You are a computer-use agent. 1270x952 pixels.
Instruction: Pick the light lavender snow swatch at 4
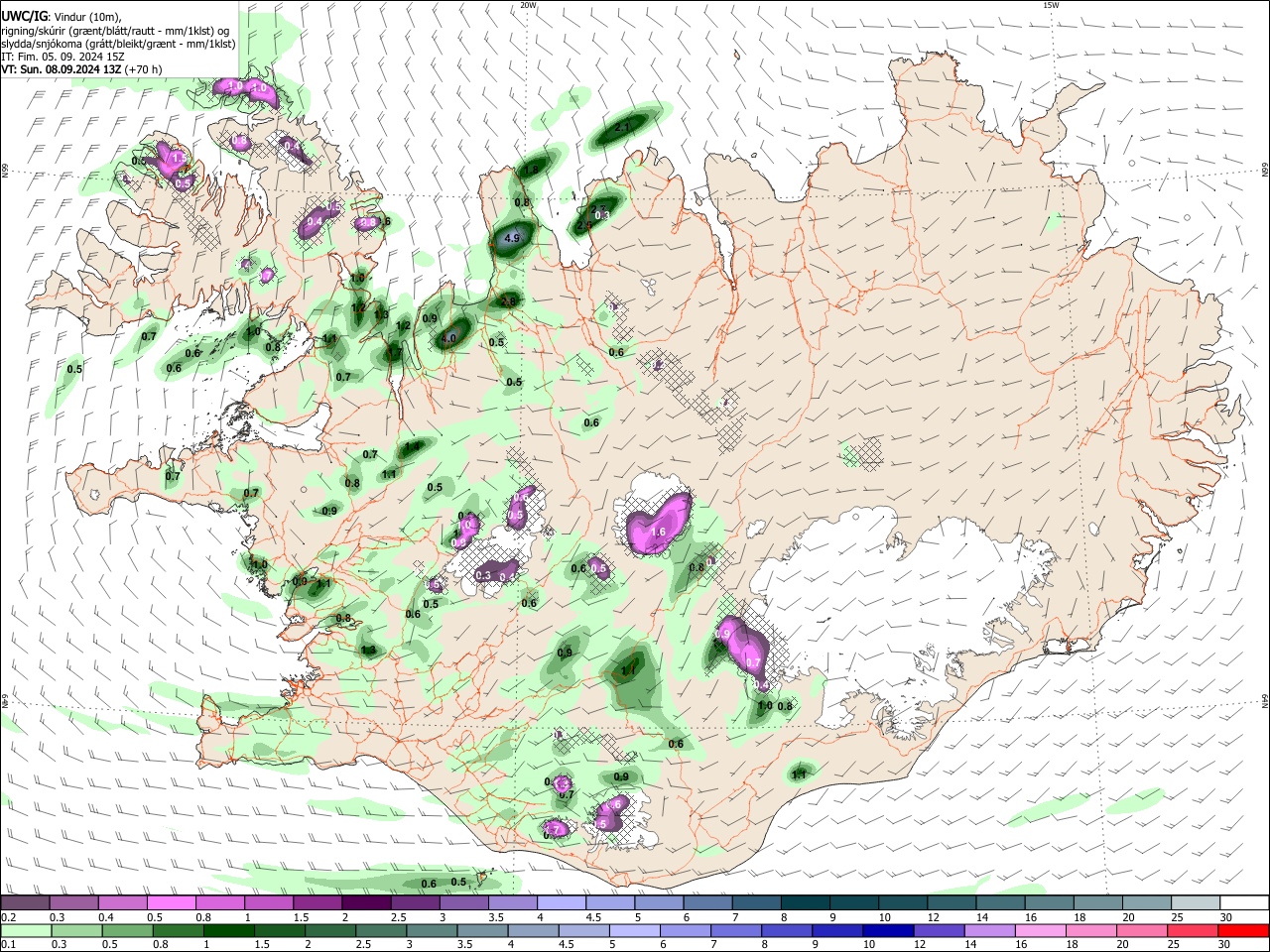point(561,902)
